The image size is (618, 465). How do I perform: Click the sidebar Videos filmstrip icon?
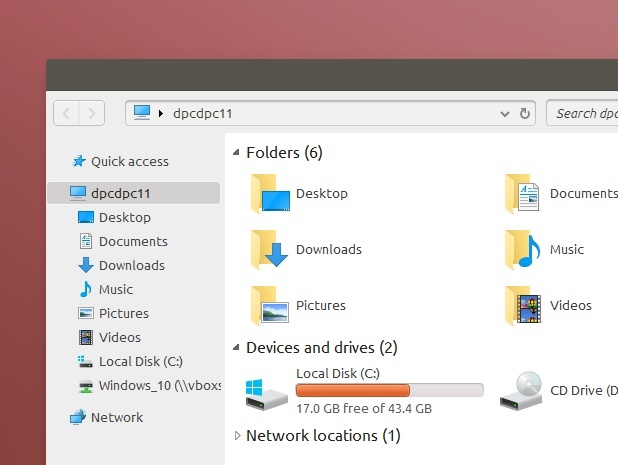(86, 337)
